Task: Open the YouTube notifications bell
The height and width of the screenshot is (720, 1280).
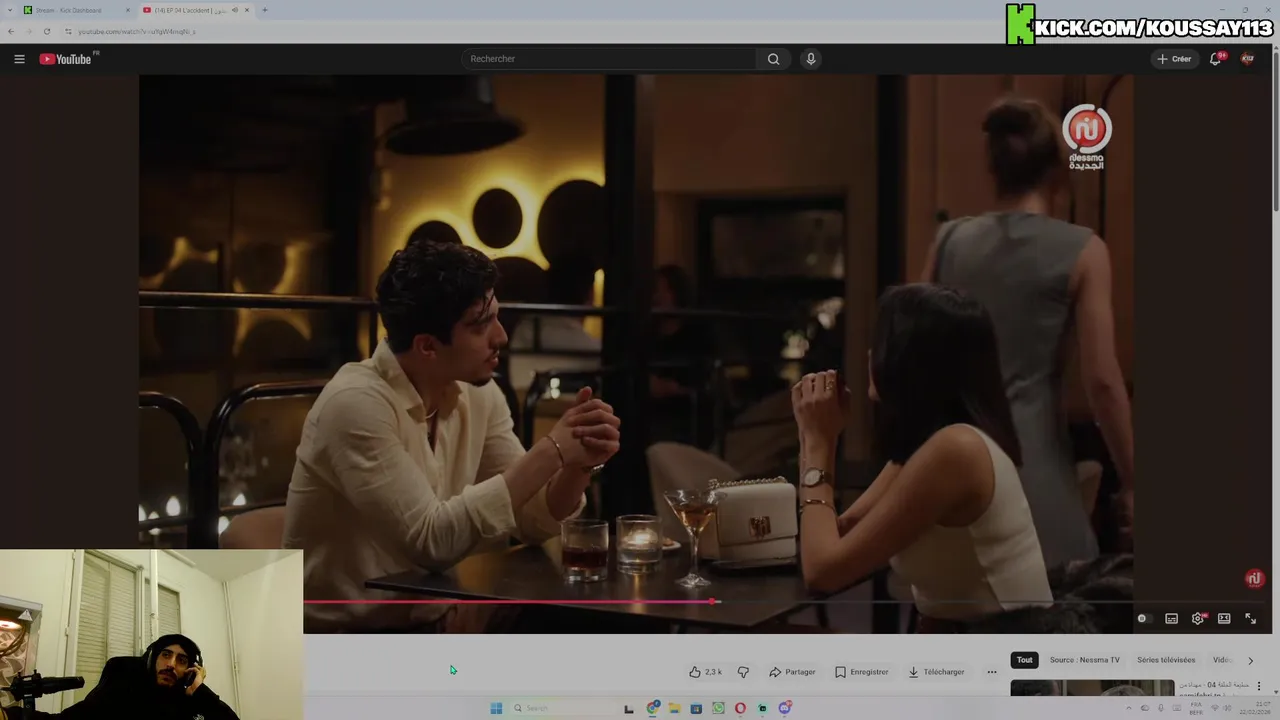Action: point(1216,59)
